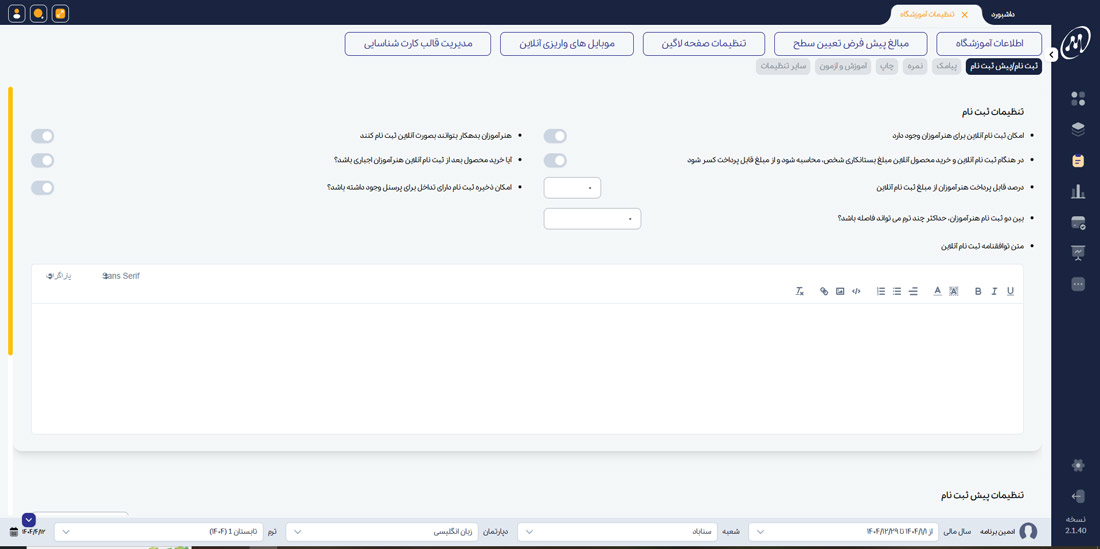
Task: Toggle امکان ثبت نام آنلاین برای هنرآموزان
Action: pos(555,136)
